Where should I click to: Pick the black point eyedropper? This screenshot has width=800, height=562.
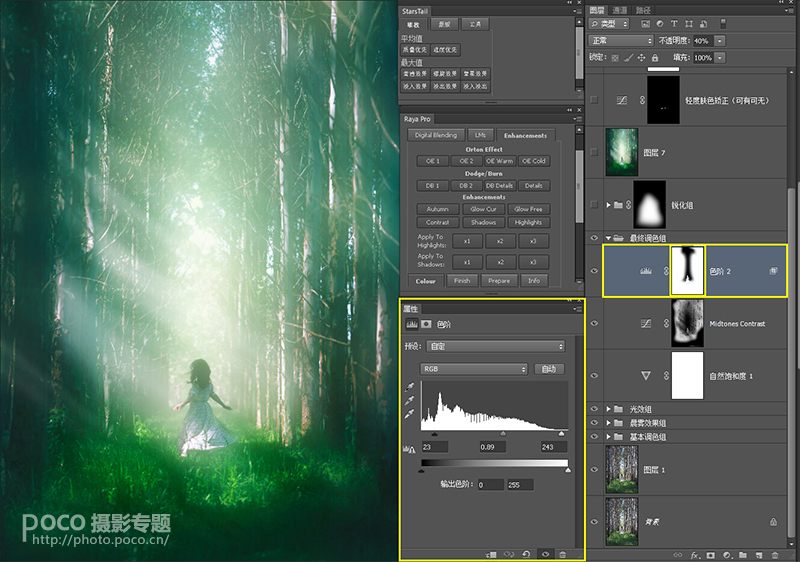(x=410, y=387)
